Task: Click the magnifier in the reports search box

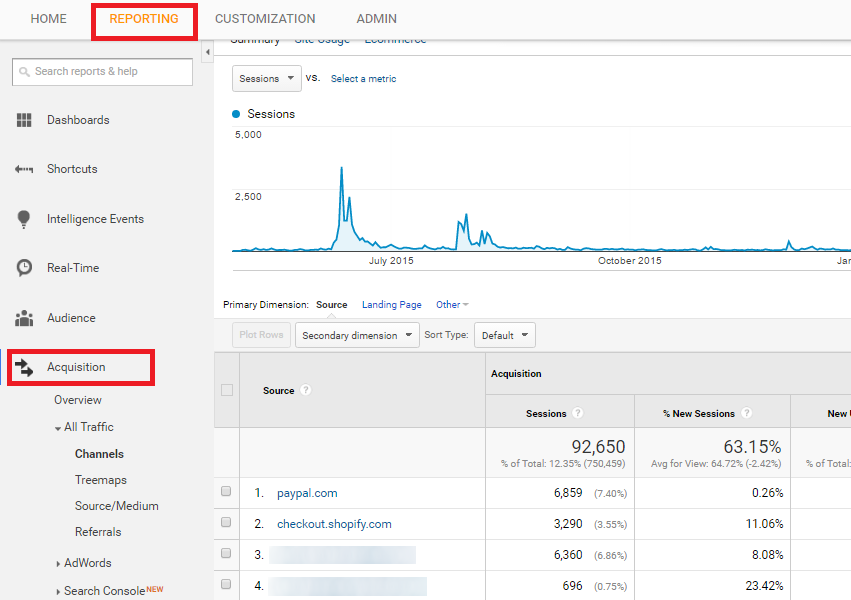Action: coord(25,71)
